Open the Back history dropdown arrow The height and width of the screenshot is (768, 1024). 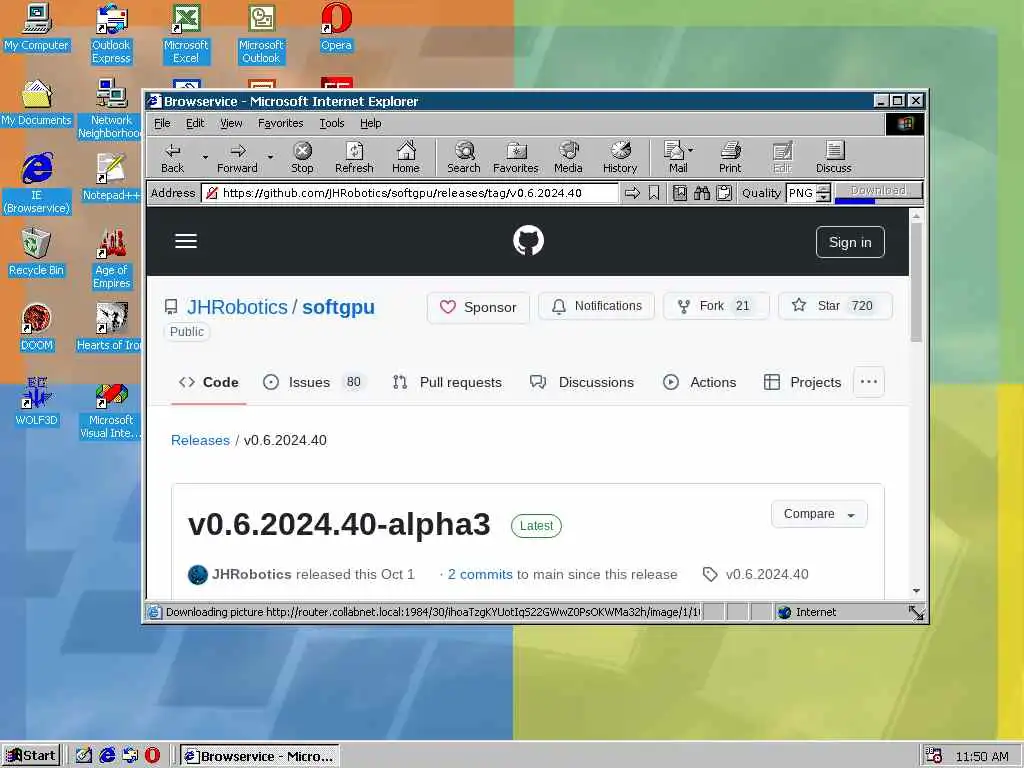(205, 157)
